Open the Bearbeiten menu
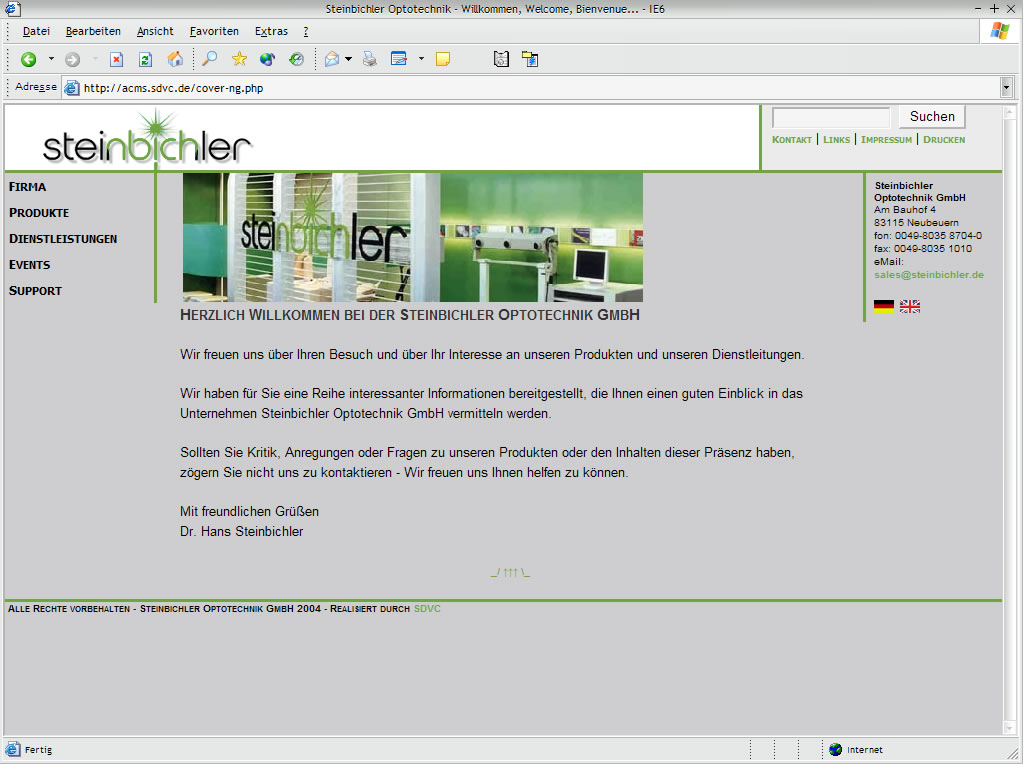 coord(93,31)
